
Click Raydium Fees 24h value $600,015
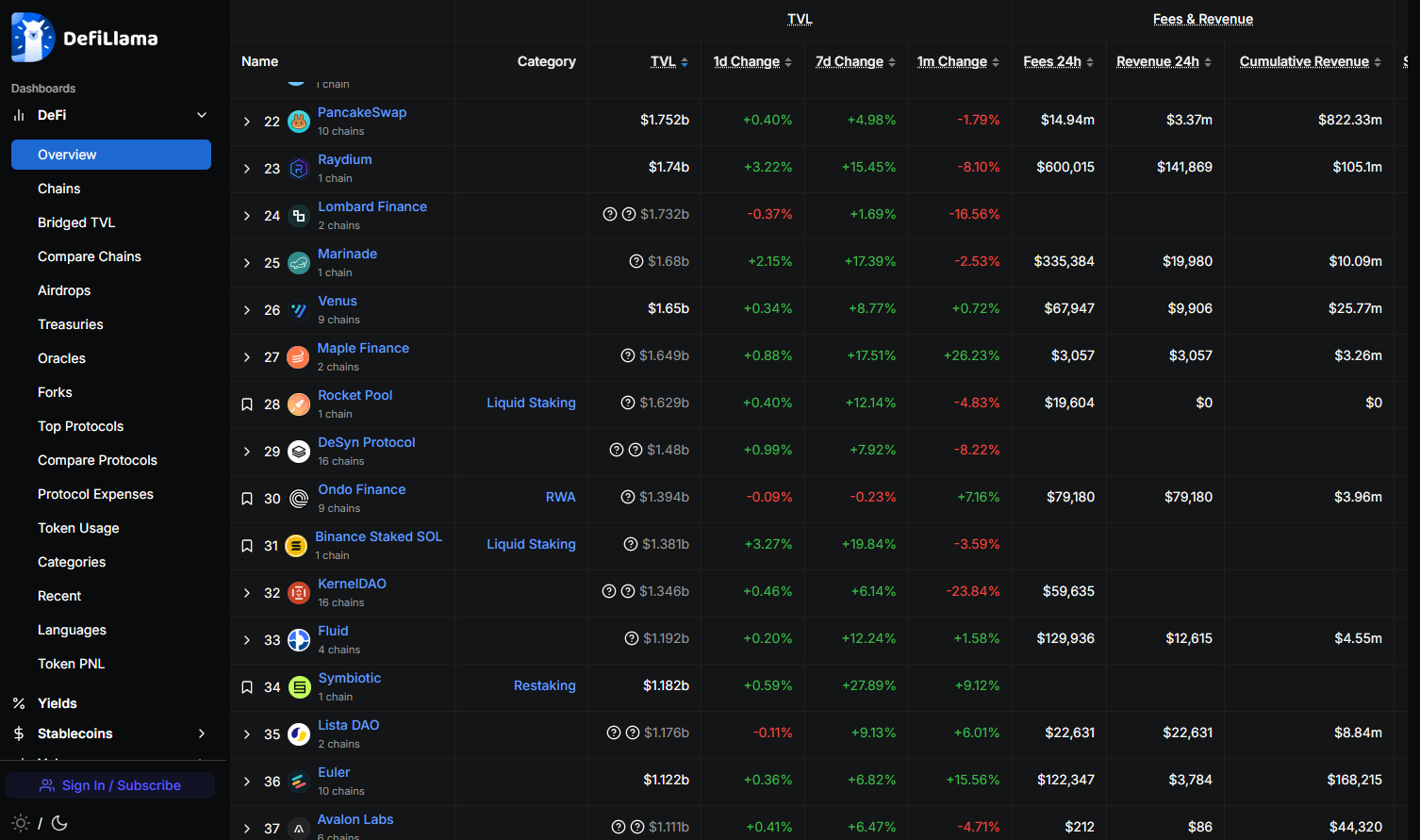point(1065,167)
